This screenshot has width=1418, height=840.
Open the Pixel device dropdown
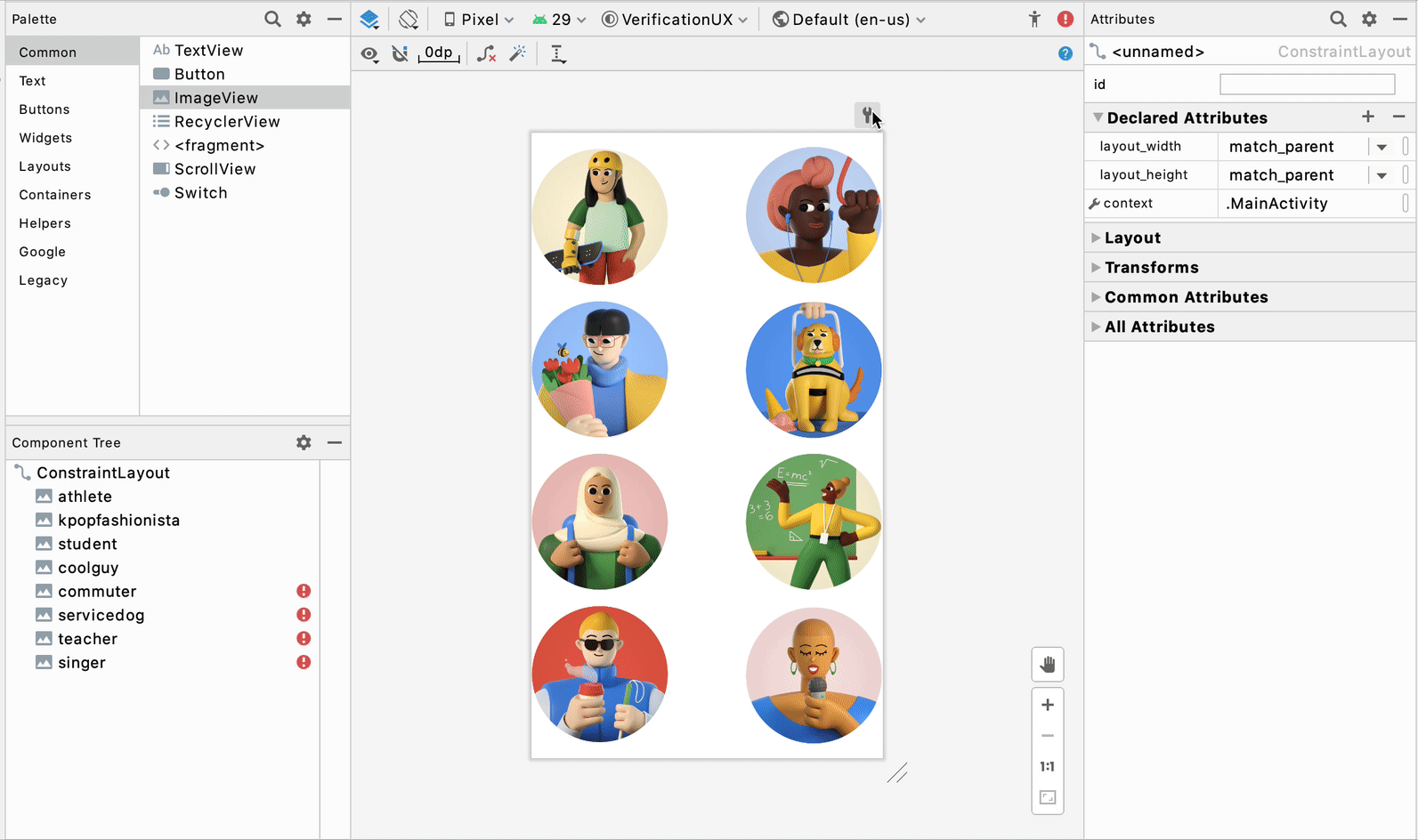[x=479, y=20]
